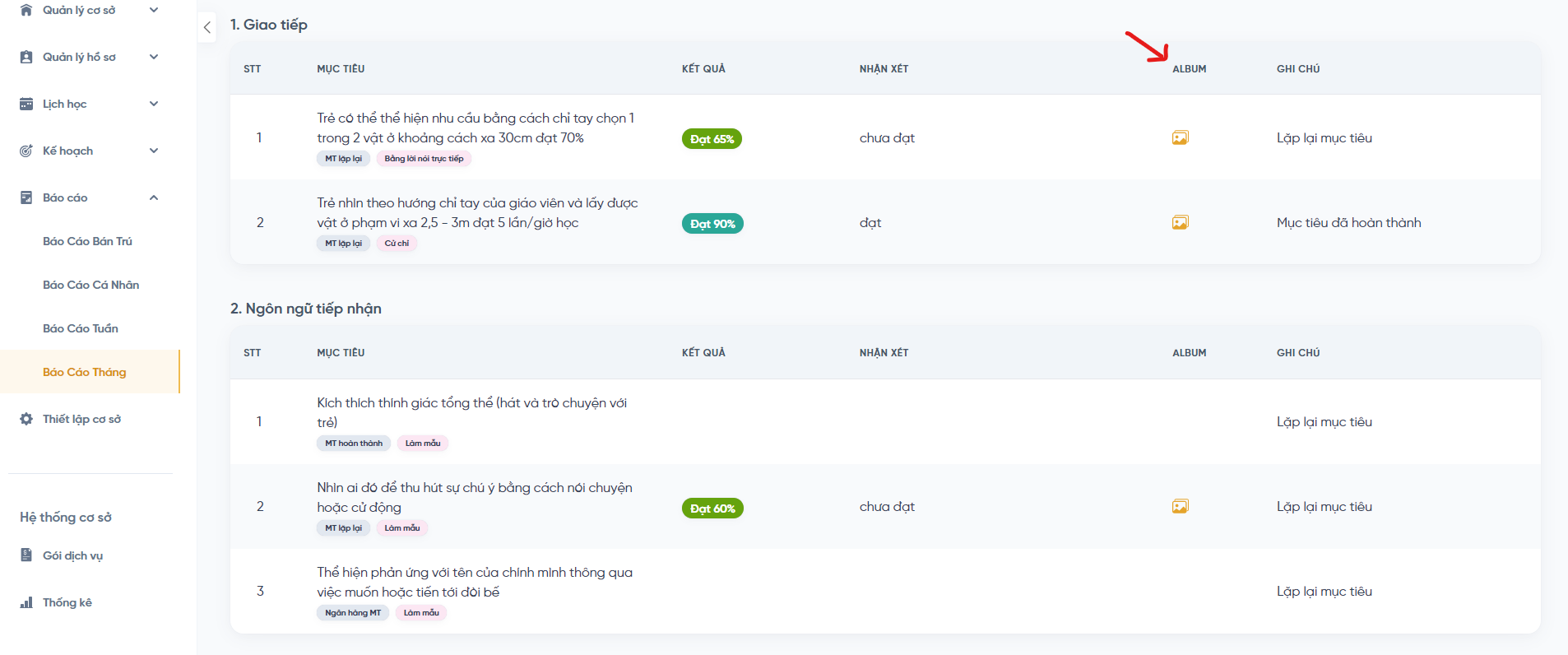
Task: Click the 'MT hoàn thành' tag
Action: point(354,444)
